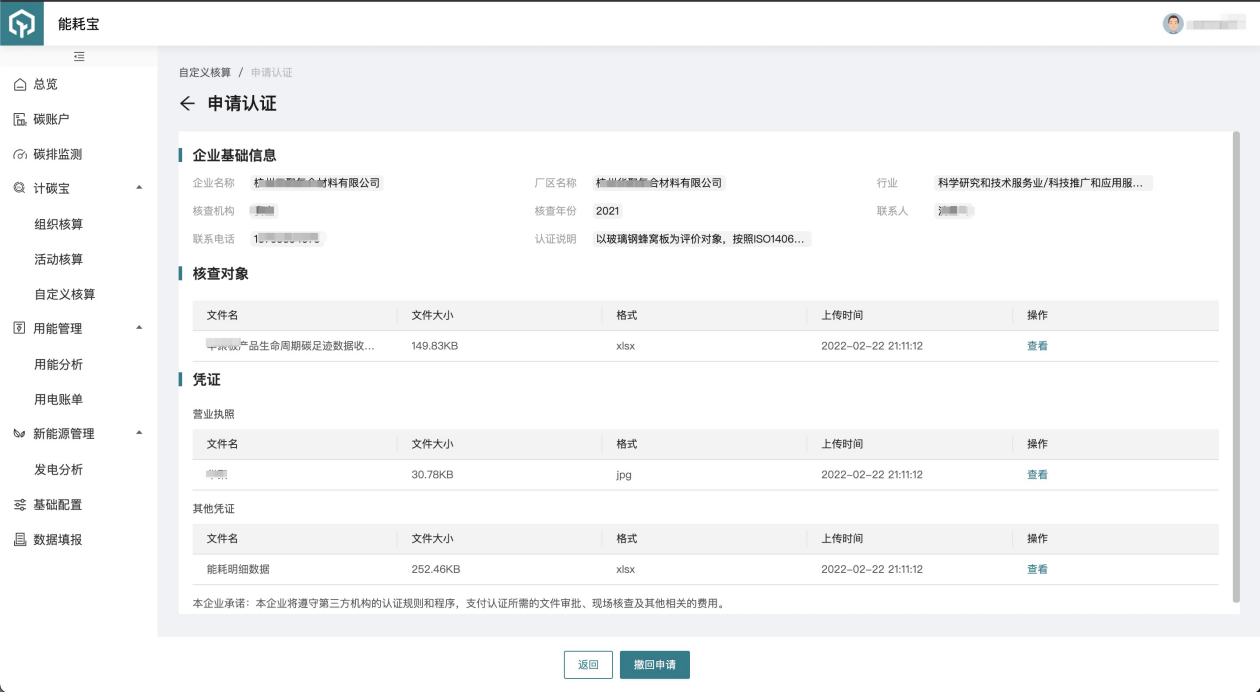The height and width of the screenshot is (692, 1260).
Task: Open the 用电账单 submenu item
Action: (x=59, y=400)
